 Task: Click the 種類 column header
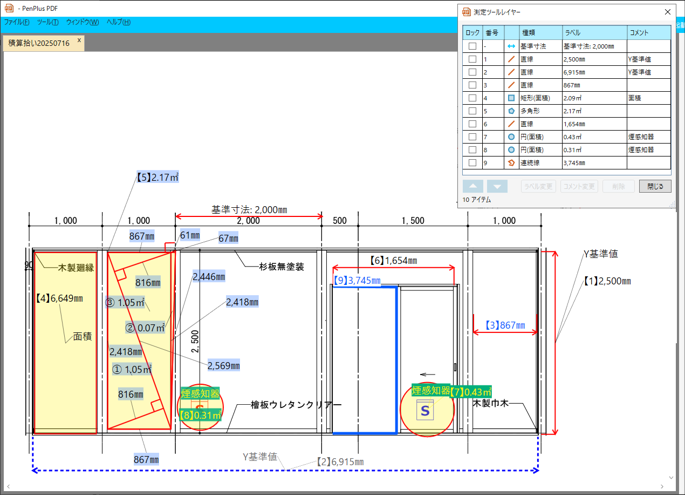point(540,33)
